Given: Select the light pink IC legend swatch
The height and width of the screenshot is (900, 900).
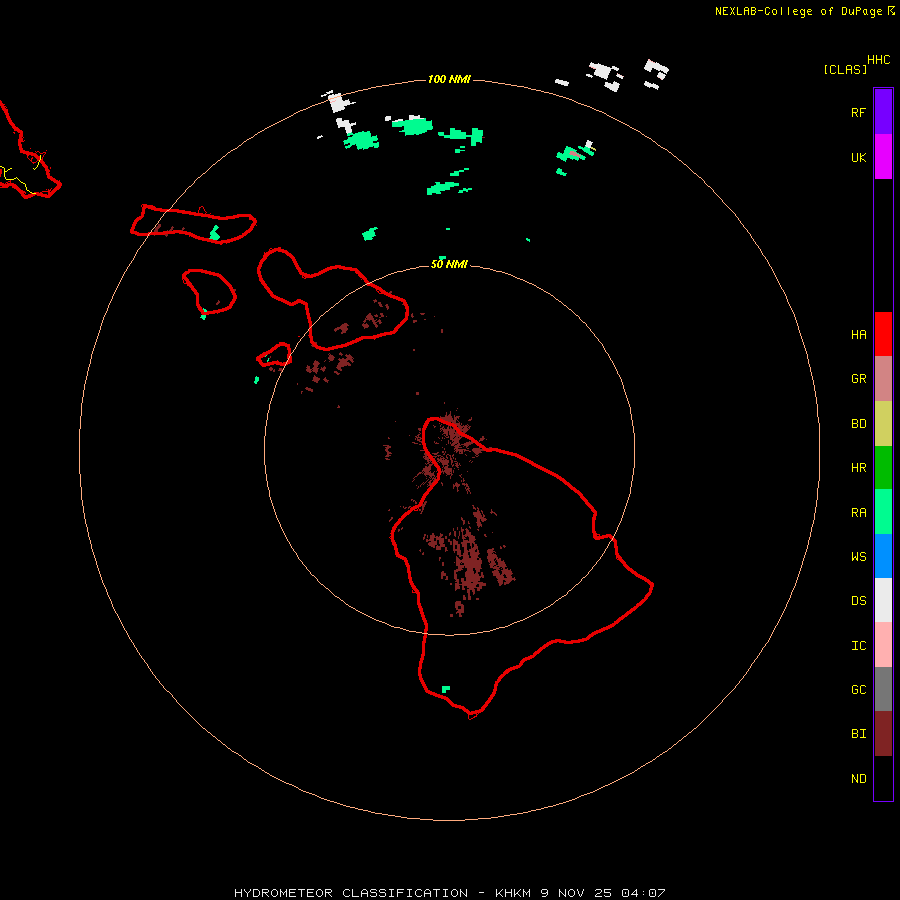Looking at the screenshot, I should point(883,645).
